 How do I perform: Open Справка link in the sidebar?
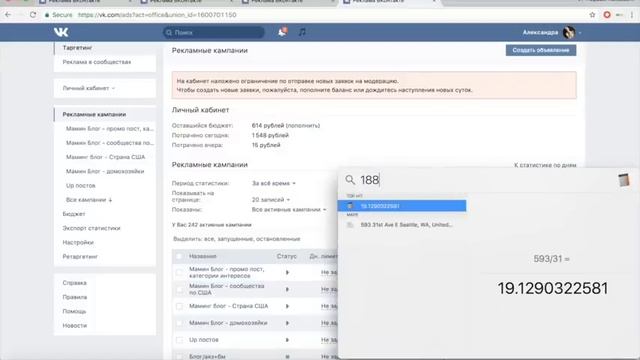(x=74, y=283)
